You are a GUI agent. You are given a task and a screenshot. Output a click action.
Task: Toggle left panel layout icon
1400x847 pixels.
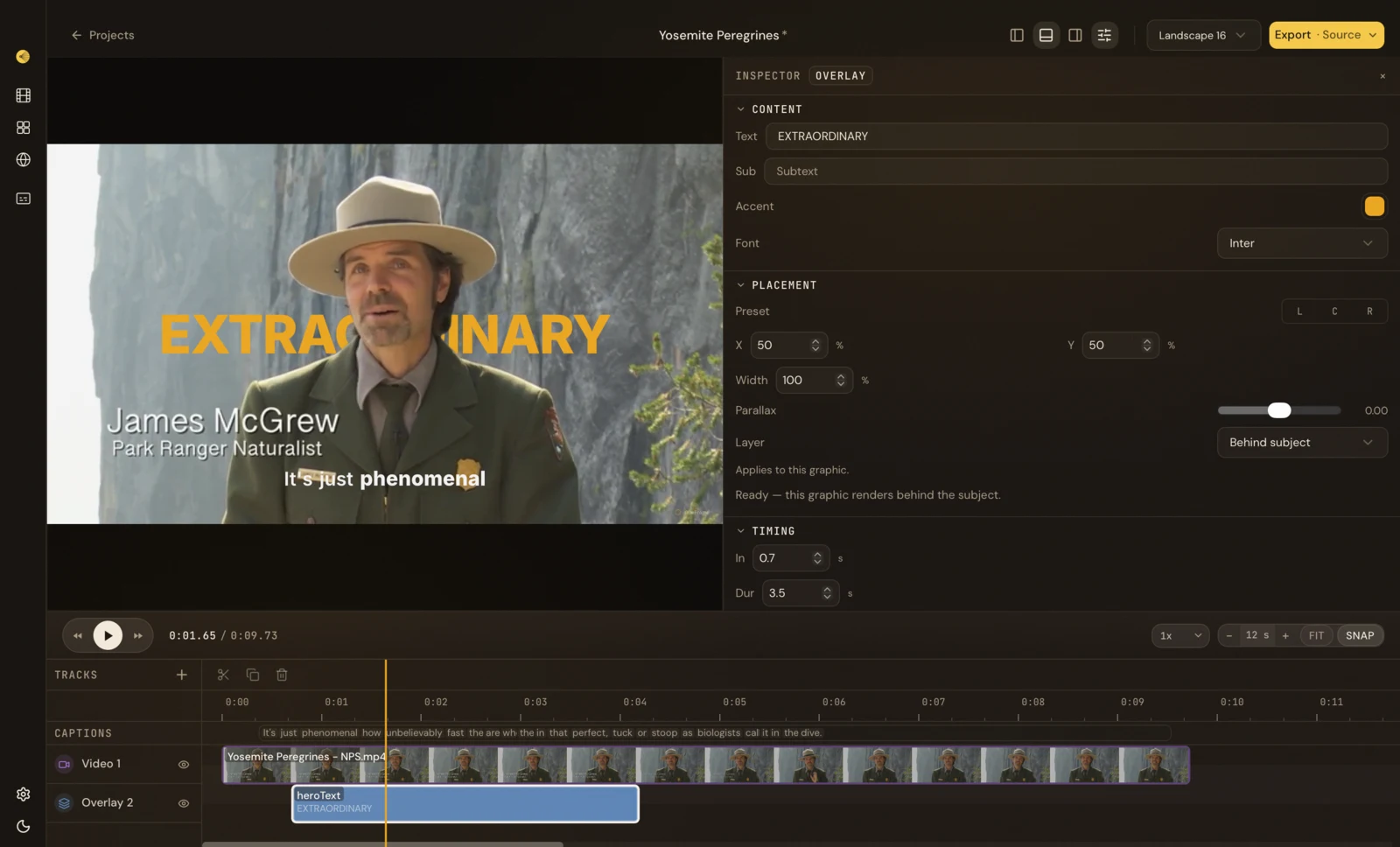tap(1017, 35)
